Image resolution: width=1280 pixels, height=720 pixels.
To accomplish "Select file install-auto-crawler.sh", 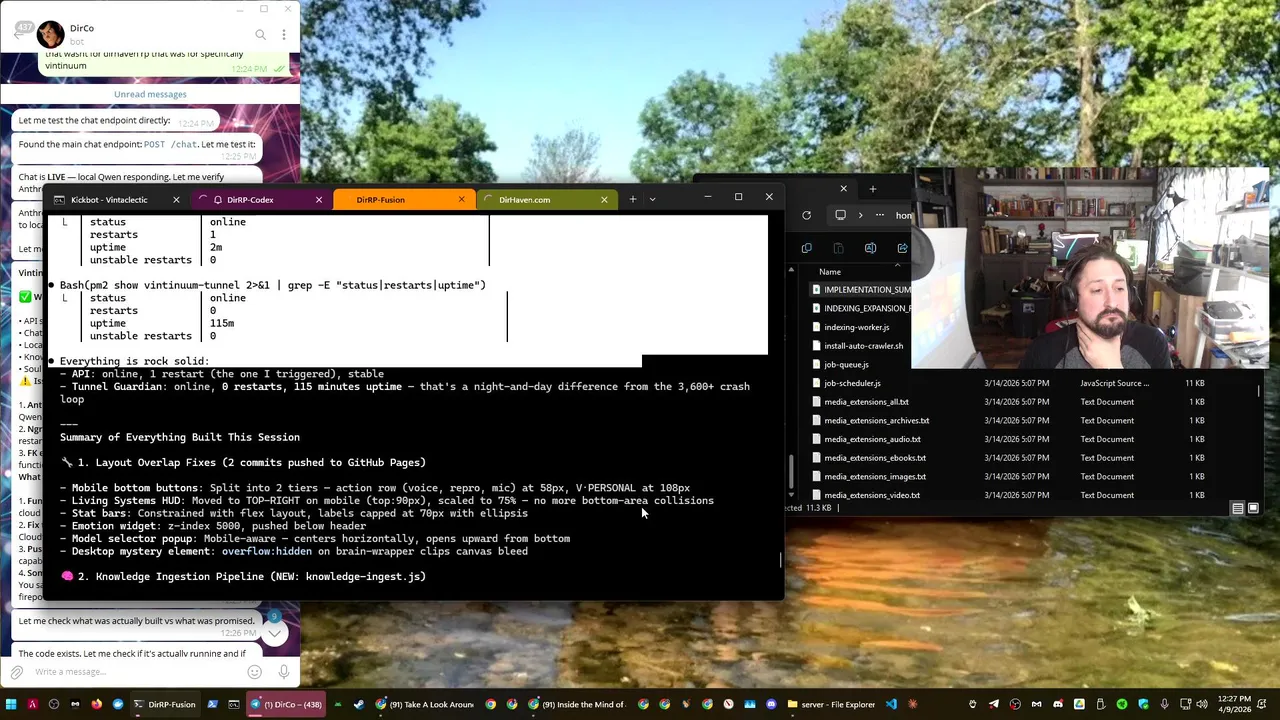I will 862,346.
